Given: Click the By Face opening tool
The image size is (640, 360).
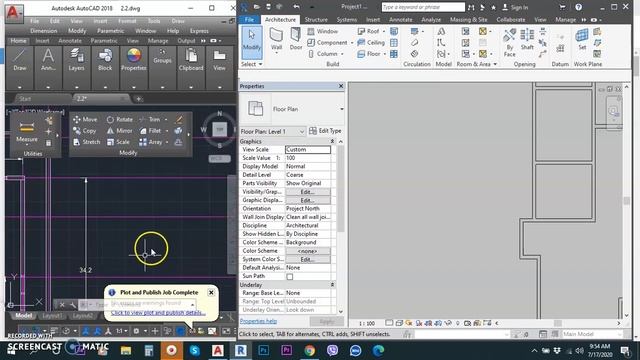Looking at the screenshot, I should [509, 42].
